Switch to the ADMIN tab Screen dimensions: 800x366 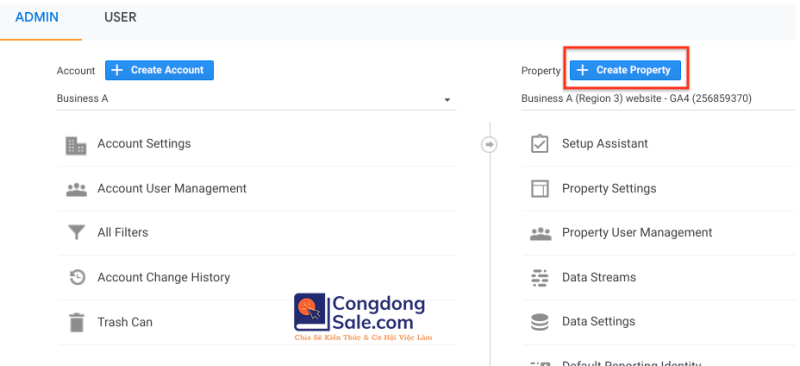[x=37, y=17]
